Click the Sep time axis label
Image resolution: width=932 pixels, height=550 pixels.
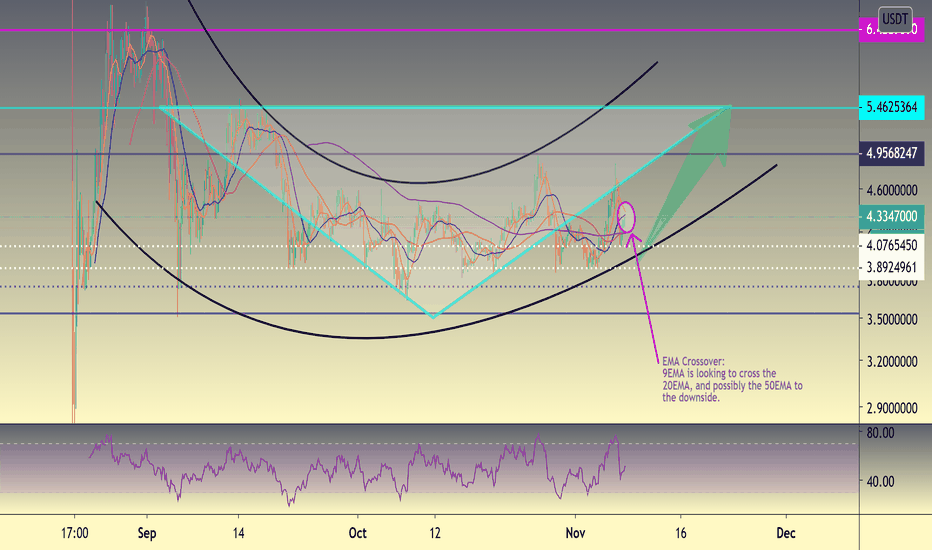point(147,533)
